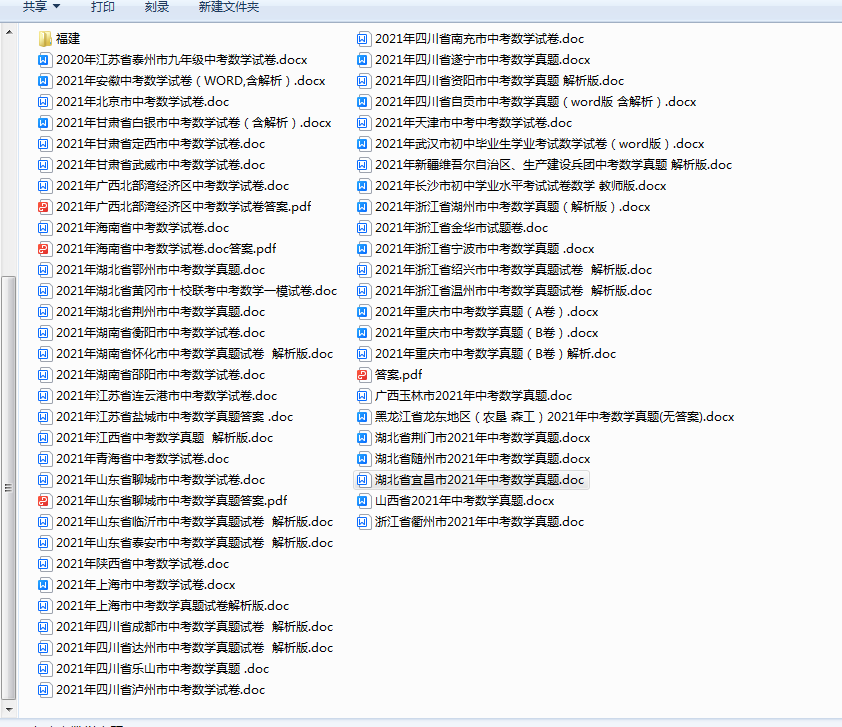Click icon of 2021年甘肃省白银市中考数学试卷（含解析）.docx
Image resolution: width=842 pixels, height=727 pixels.
tap(44, 123)
